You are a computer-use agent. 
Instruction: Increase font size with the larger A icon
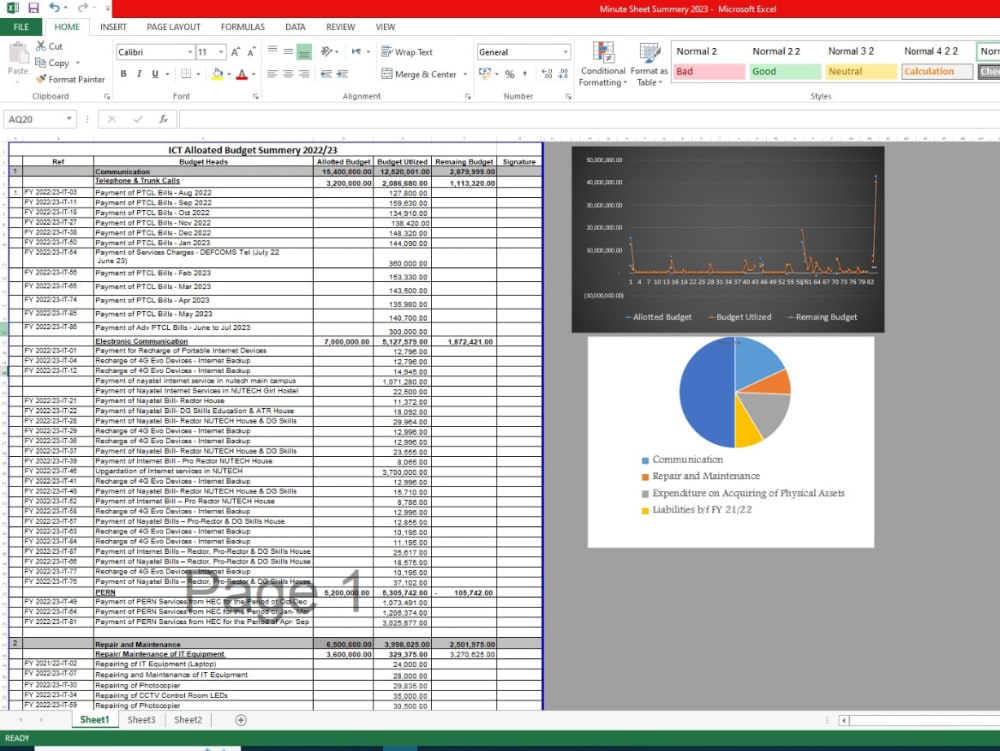235,52
